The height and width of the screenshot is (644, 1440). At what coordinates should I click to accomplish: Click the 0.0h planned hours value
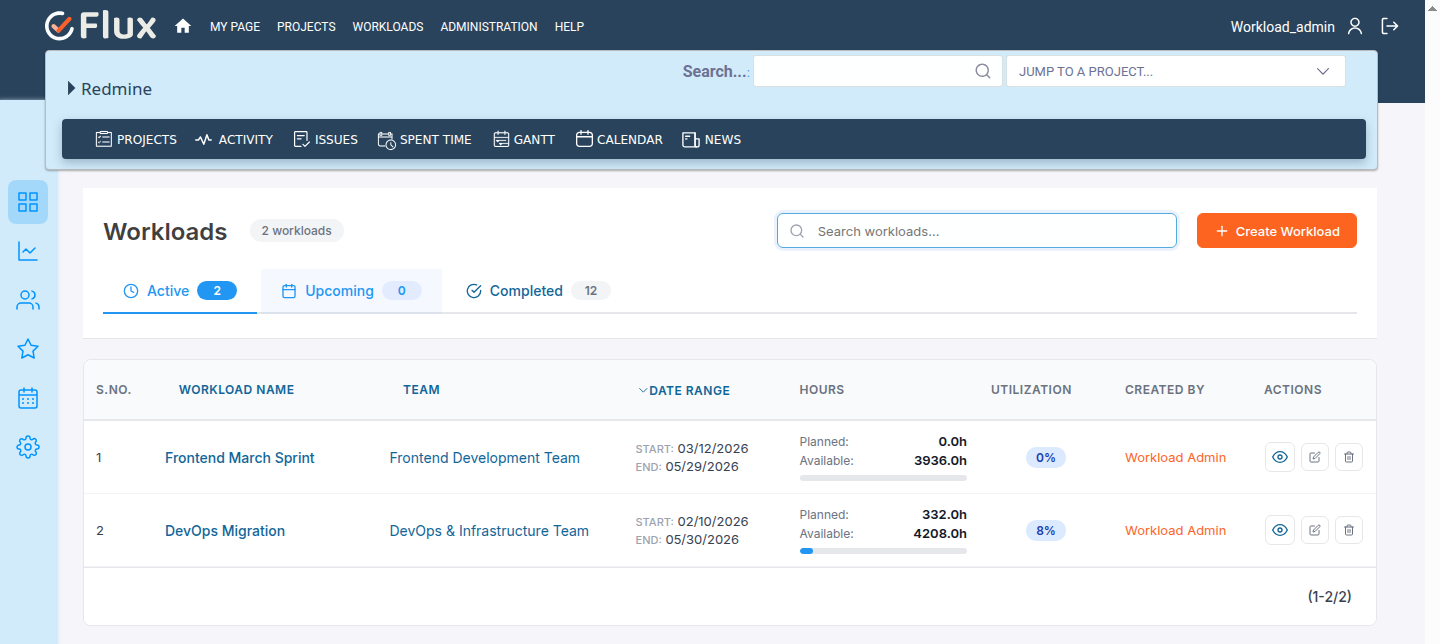point(953,442)
